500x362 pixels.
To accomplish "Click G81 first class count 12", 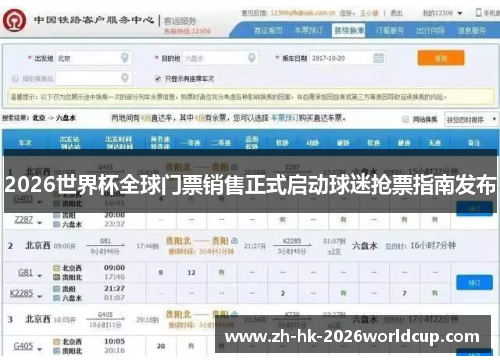I will point(191,273).
